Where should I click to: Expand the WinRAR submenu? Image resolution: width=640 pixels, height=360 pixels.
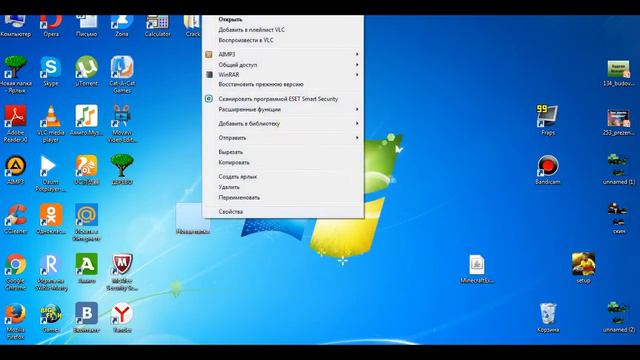pos(282,75)
